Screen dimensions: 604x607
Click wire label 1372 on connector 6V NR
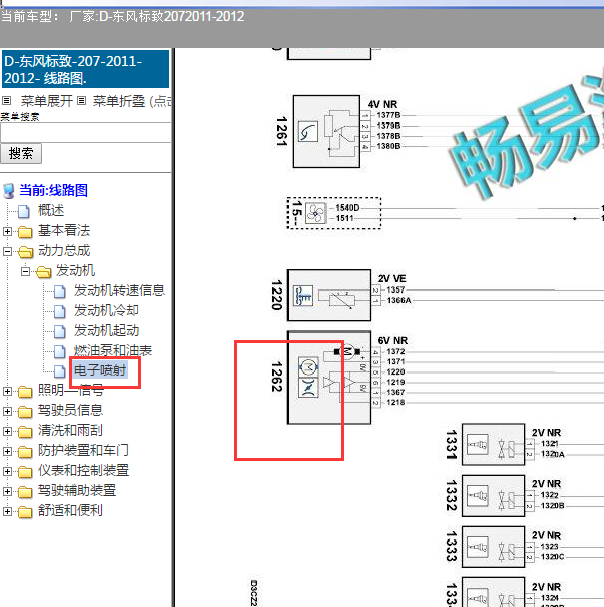pos(396,352)
